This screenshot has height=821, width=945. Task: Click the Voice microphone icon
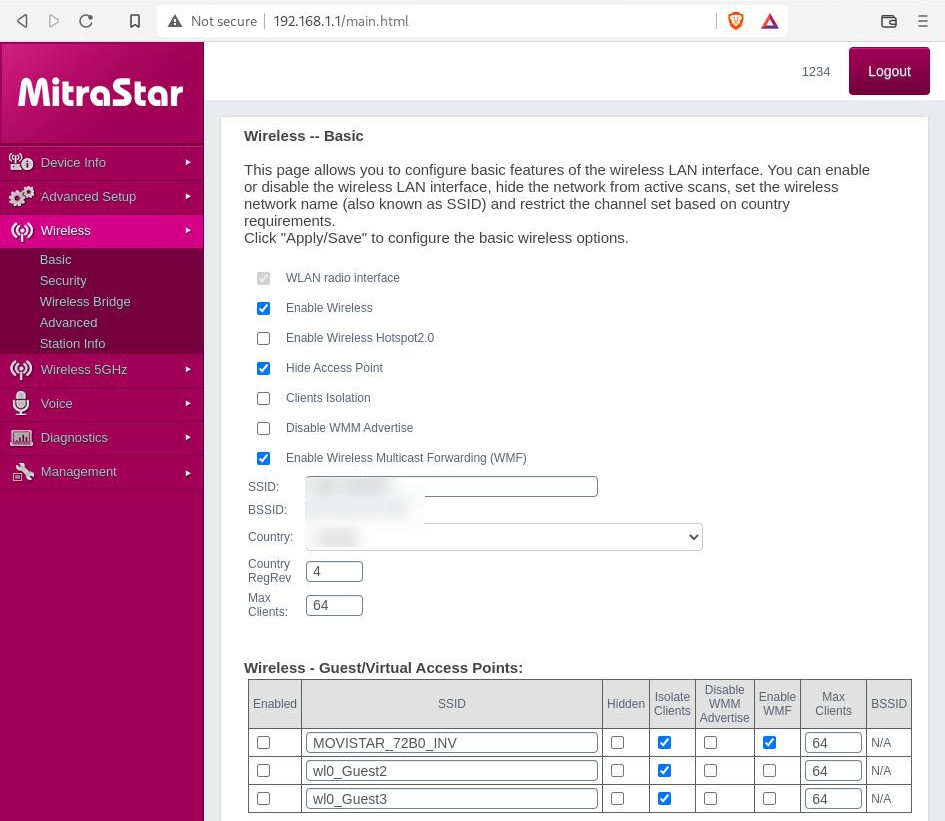pos(21,404)
